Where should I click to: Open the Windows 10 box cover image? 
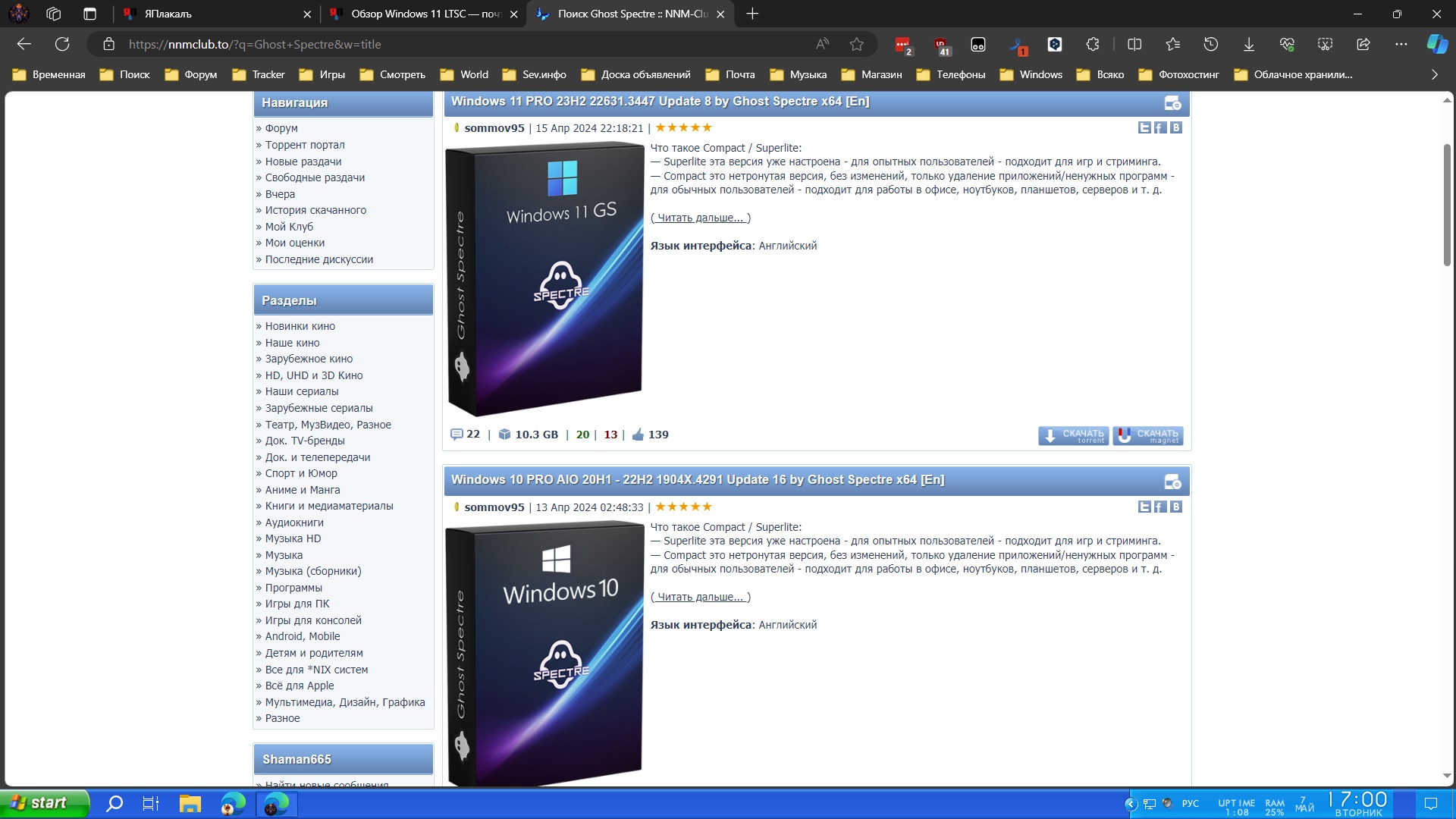[x=544, y=654]
